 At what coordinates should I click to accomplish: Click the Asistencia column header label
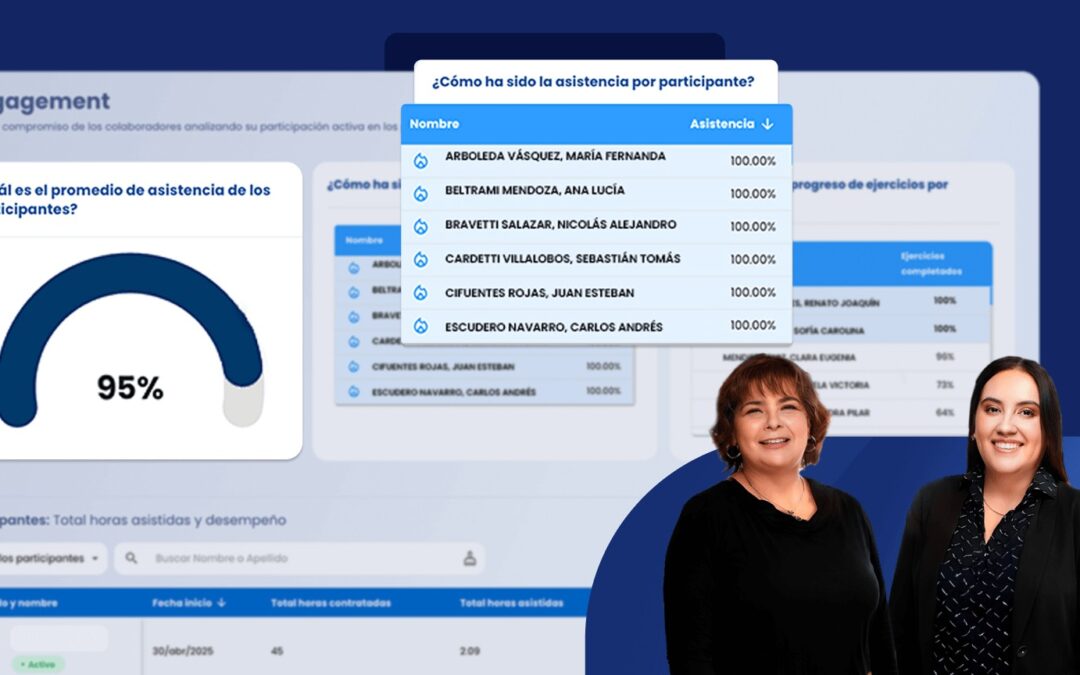click(722, 124)
